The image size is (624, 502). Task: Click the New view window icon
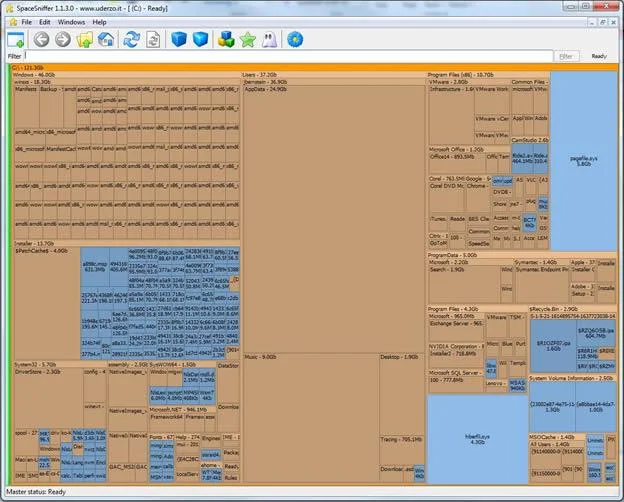click(x=16, y=39)
